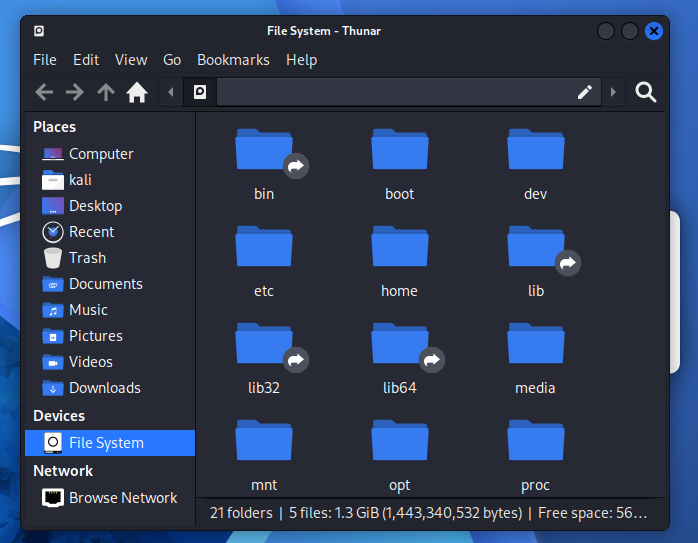Viewport: 698px width, 543px height.
Task: Click the pencil edit-path icon
Action: click(x=584, y=92)
